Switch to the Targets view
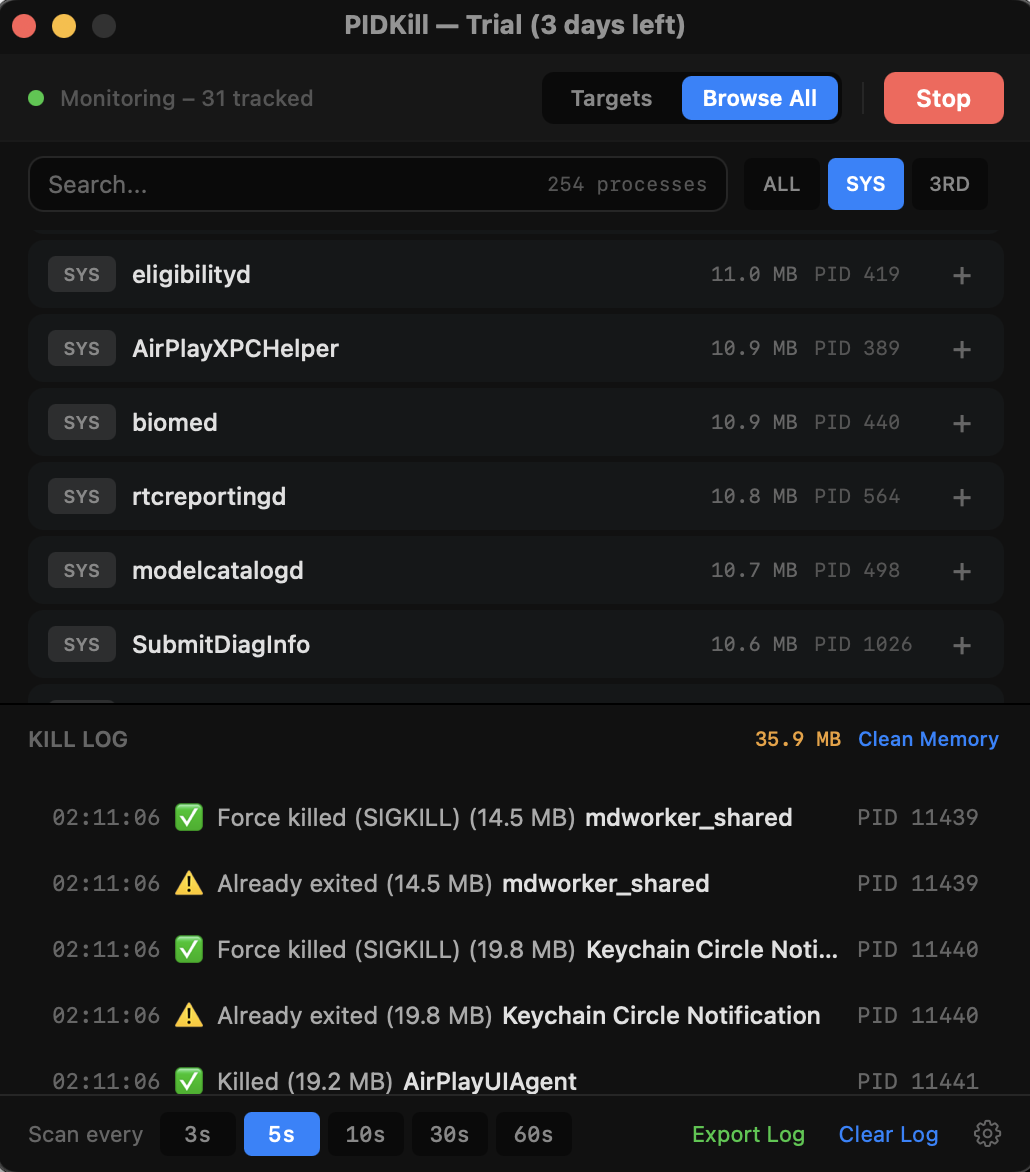The image size is (1030, 1172). [x=610, y=98]
